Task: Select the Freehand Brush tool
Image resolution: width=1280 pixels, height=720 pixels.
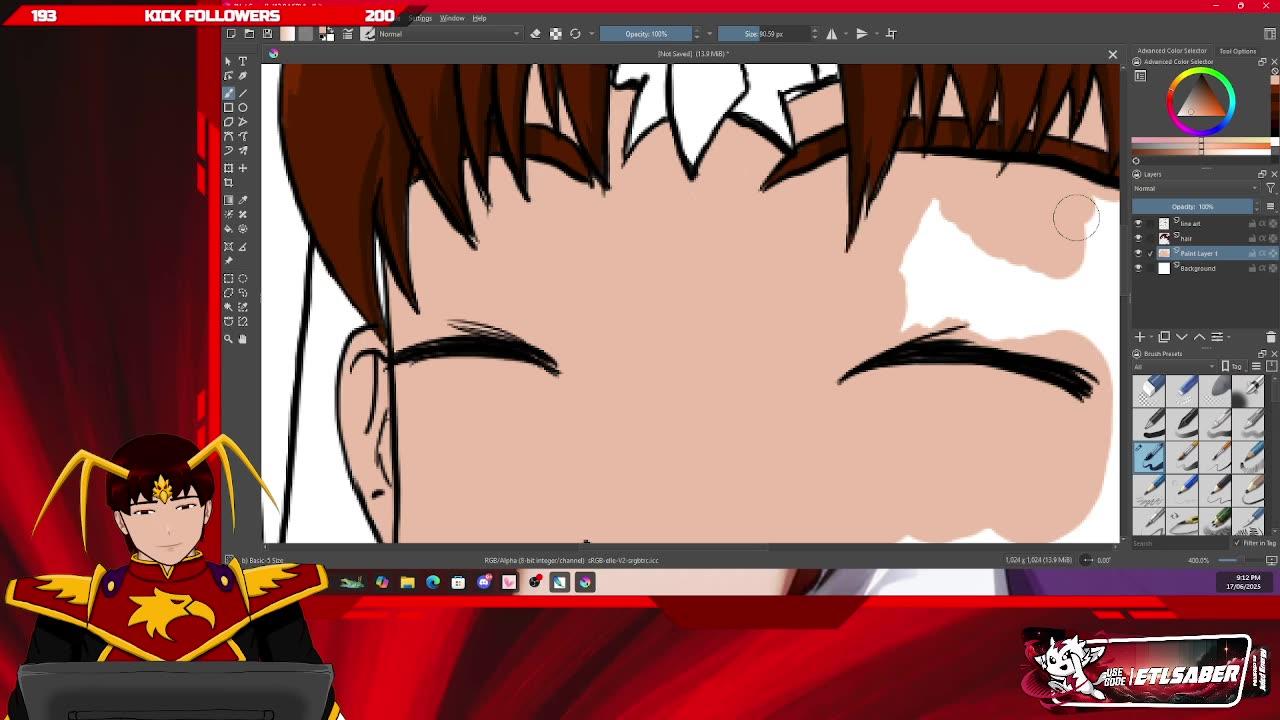Action: point(229,93)
